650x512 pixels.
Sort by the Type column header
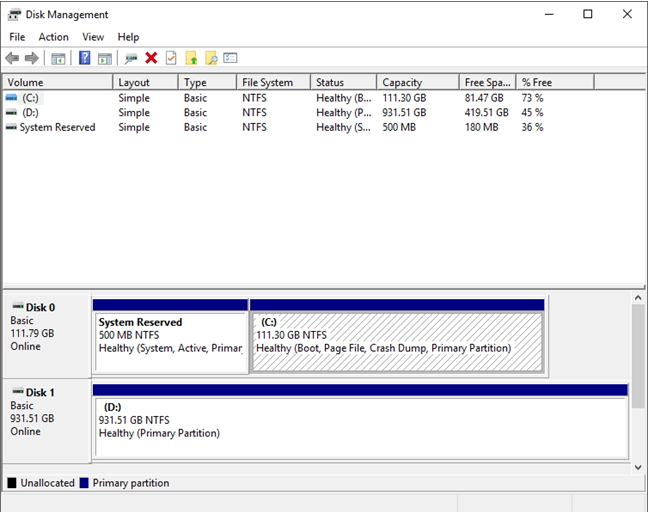[208, 82]
